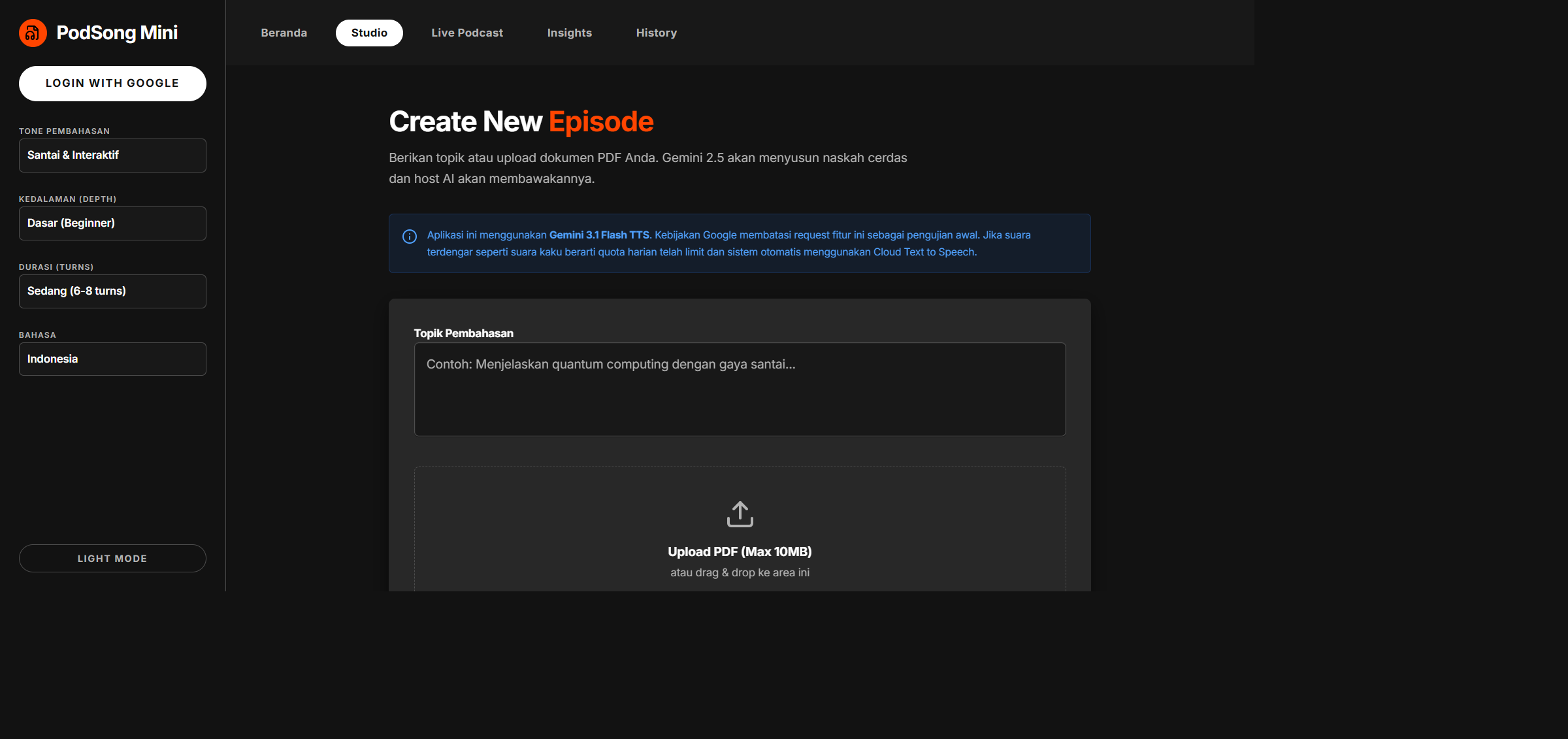
Task: Open the Insights tab
Action: tap(569, 33)
